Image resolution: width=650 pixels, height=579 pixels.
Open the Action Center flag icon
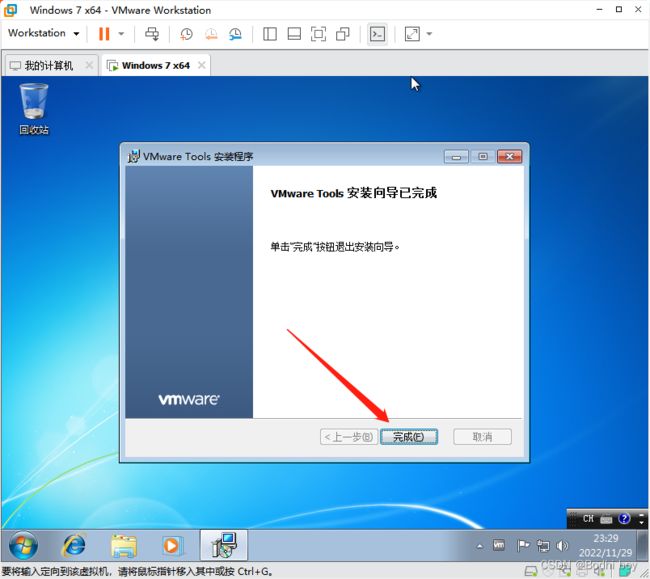point(523,545)
